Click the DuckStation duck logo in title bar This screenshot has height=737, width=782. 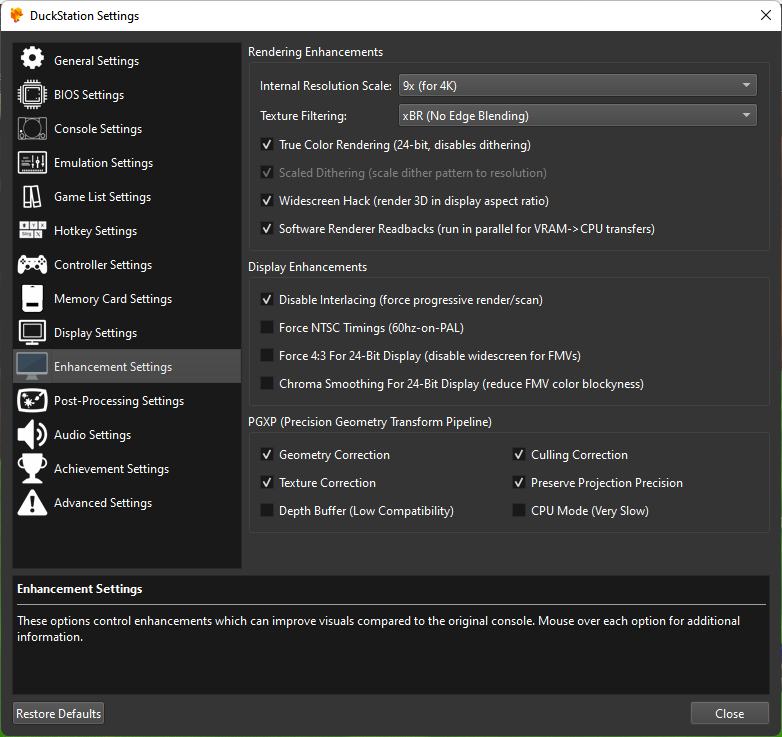(16, 15)
